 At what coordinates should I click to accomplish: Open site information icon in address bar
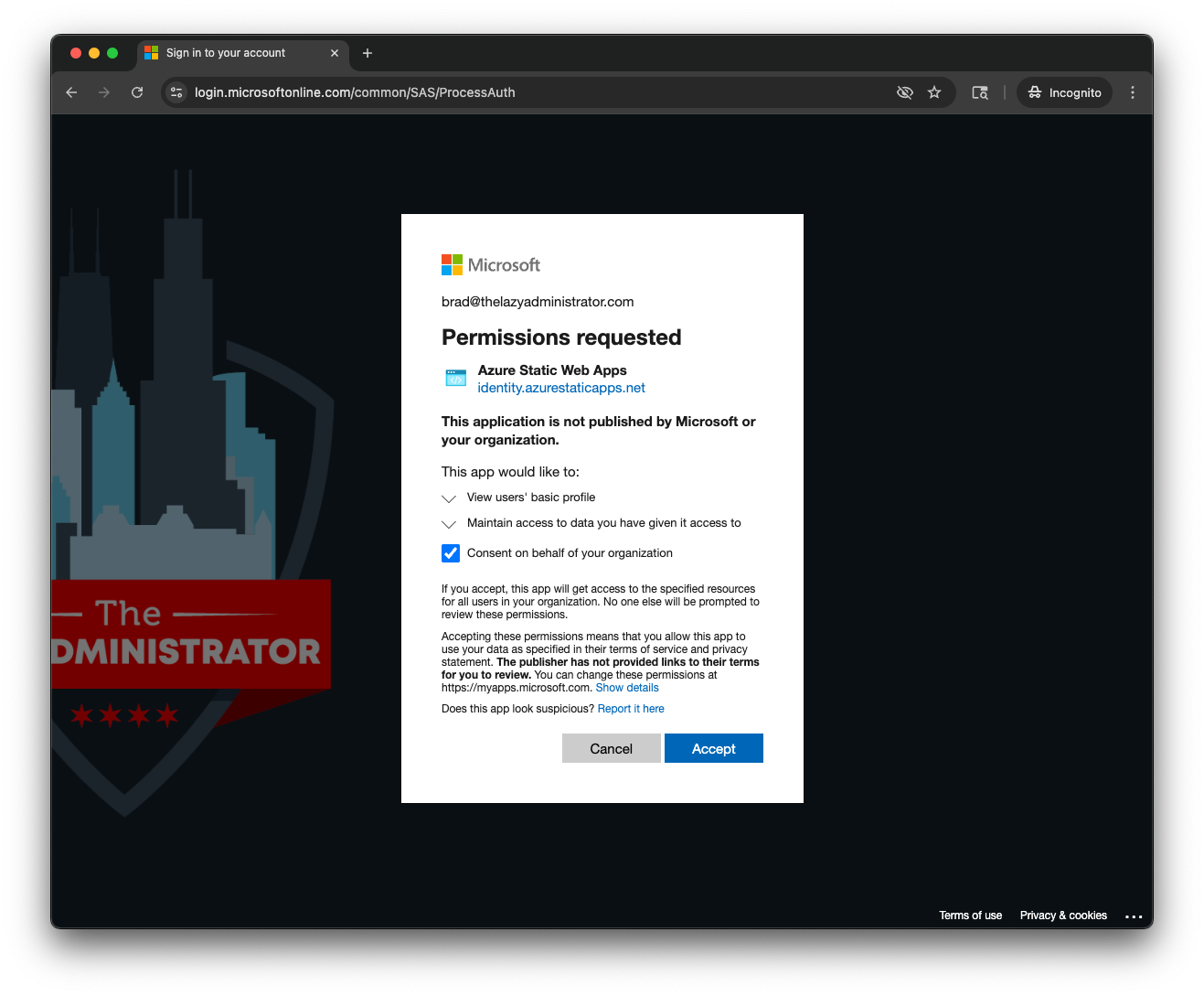(177, 92)
